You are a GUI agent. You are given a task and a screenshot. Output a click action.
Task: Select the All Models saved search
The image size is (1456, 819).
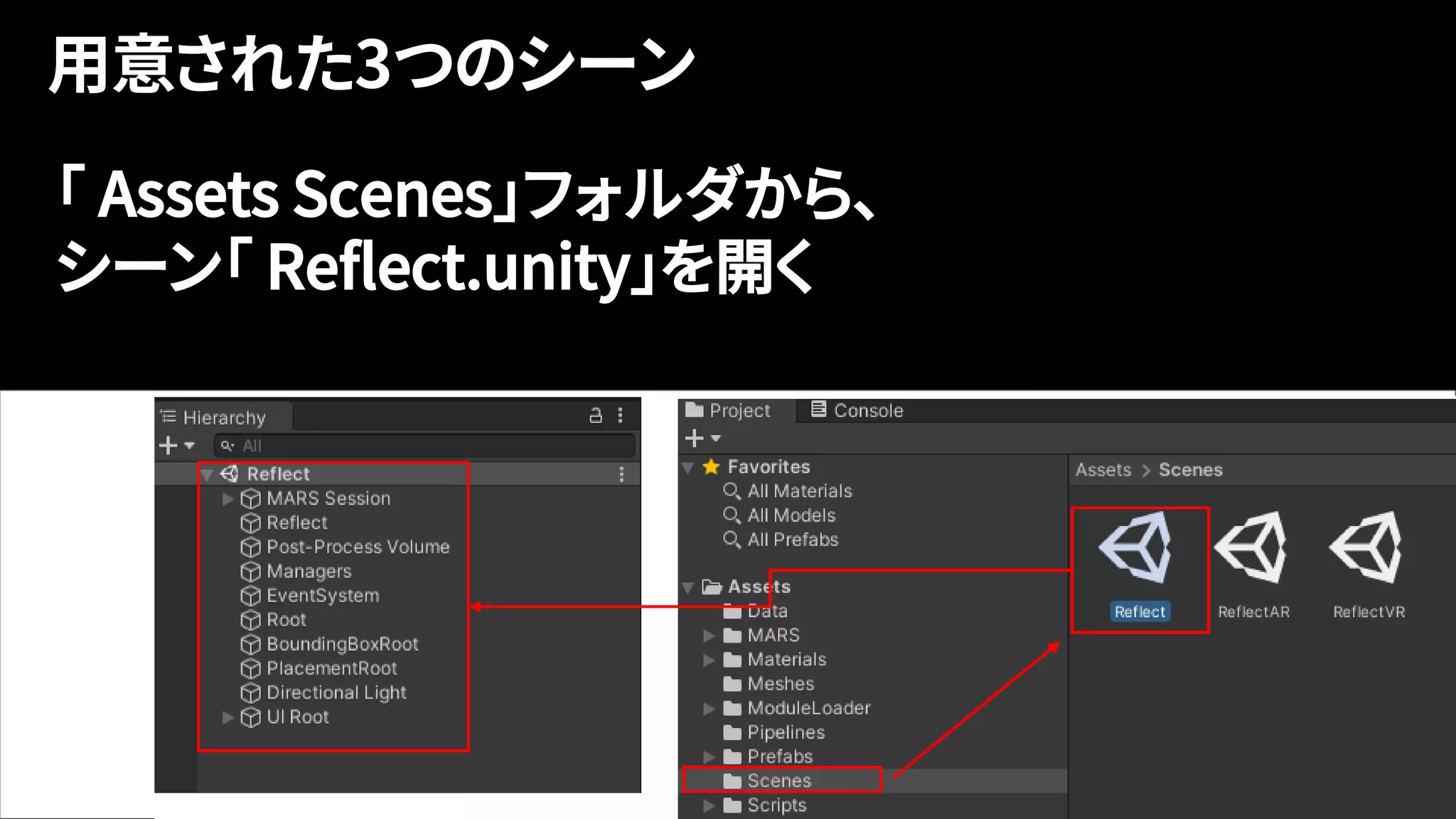[x=791, y=515]
